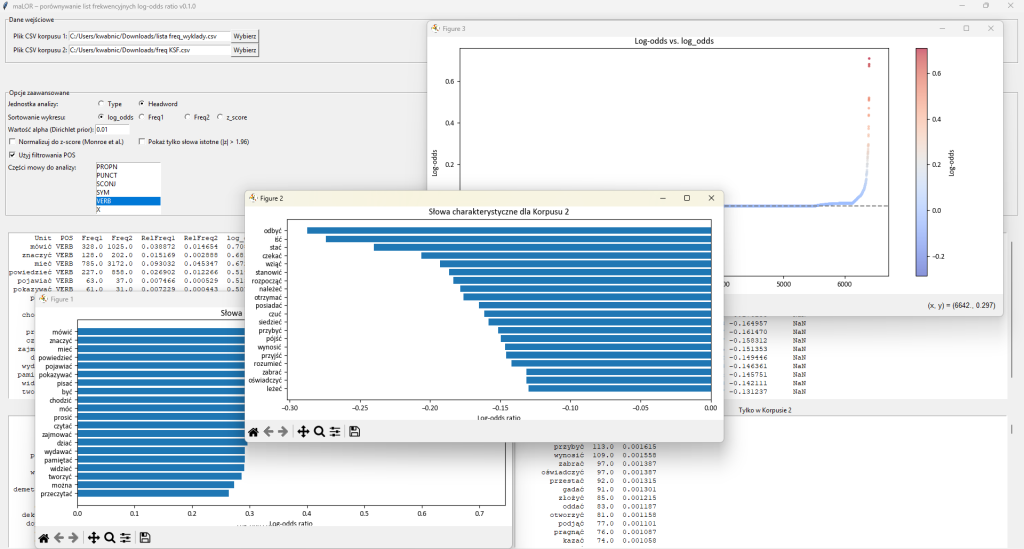Activate the Pan tool in Figure 1
1024x549 pixels.
point(93,538)
